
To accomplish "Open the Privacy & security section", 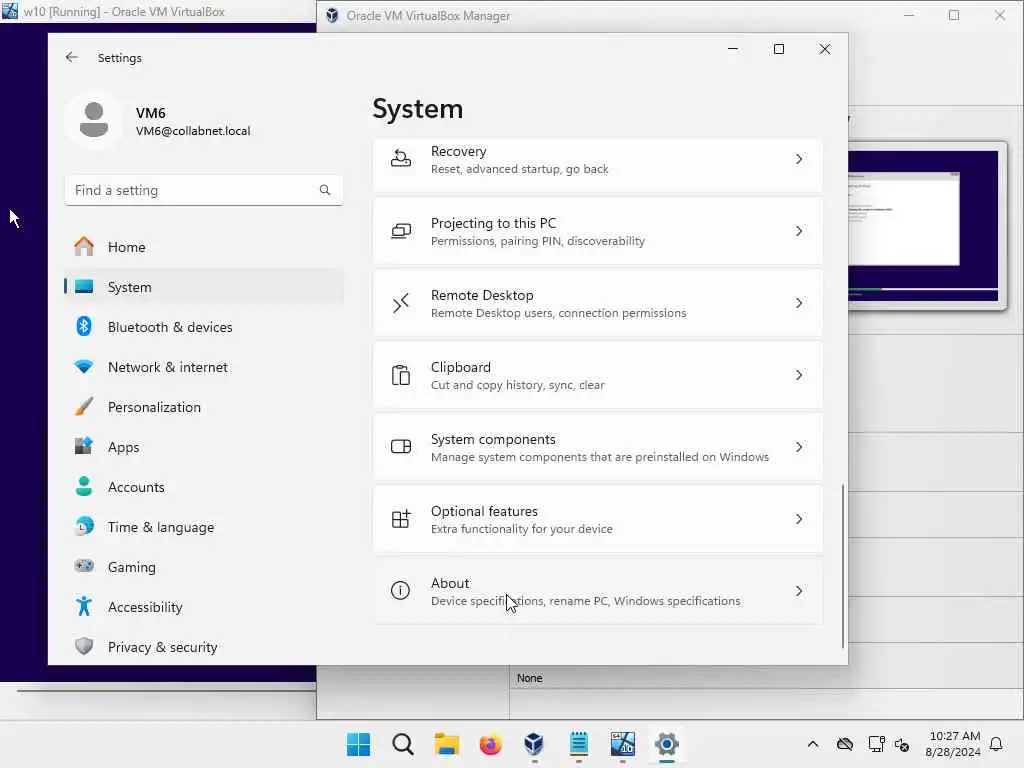I will [x=204, y=647].
